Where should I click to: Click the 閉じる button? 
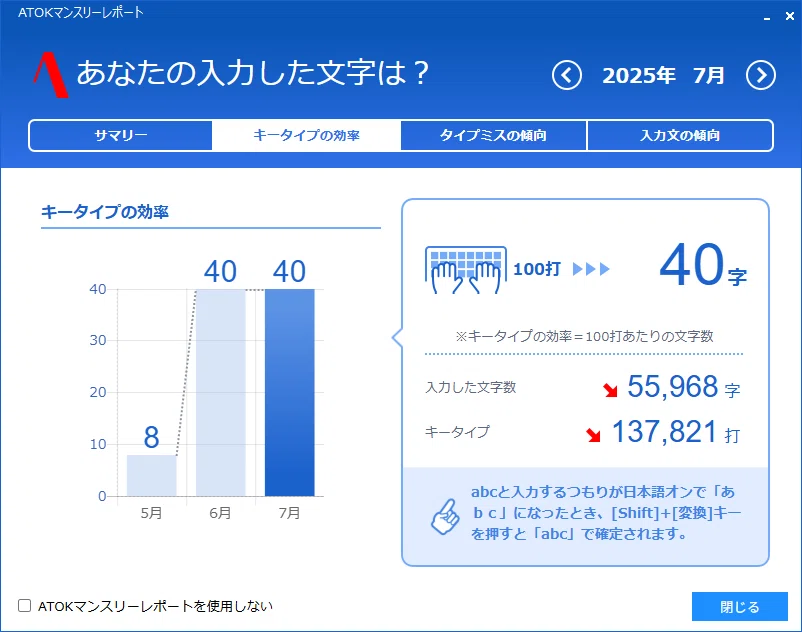[x=740, y=607]
